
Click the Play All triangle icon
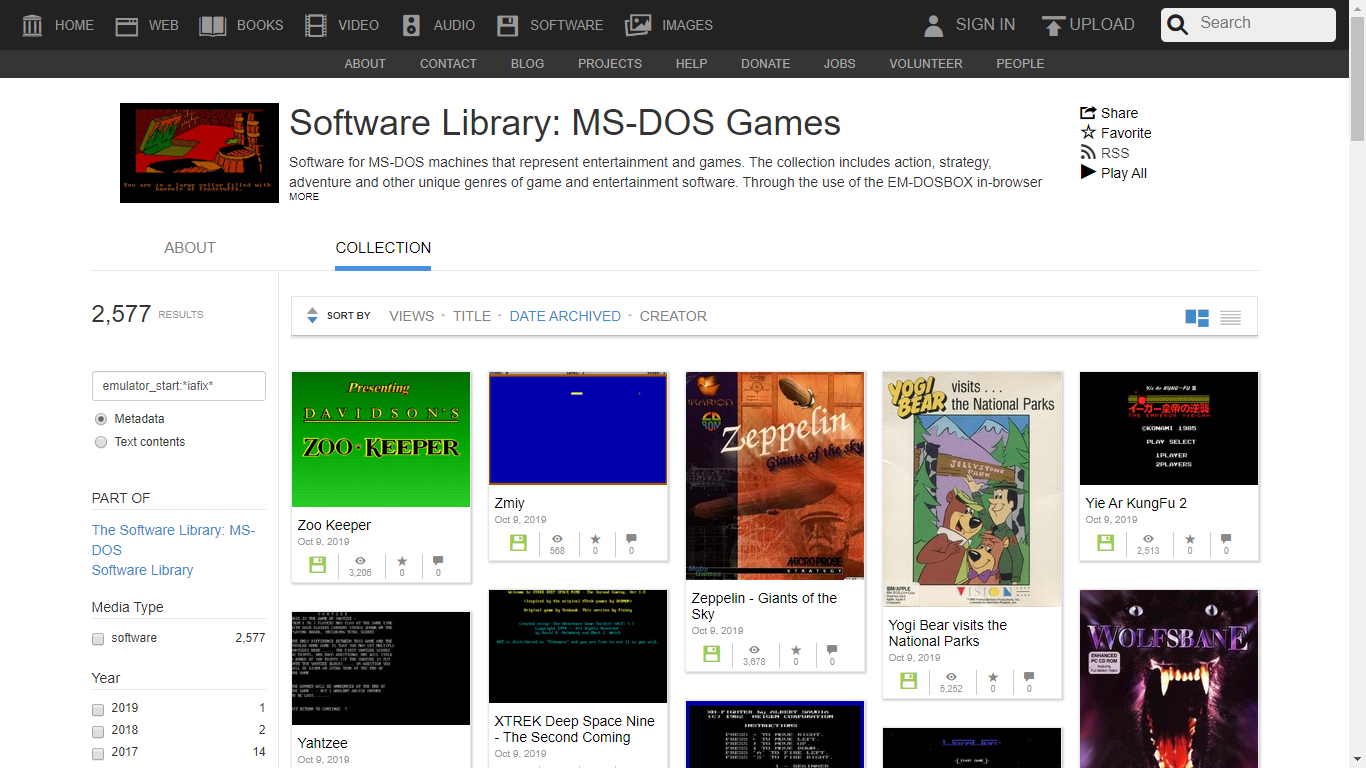(1088, 172)
